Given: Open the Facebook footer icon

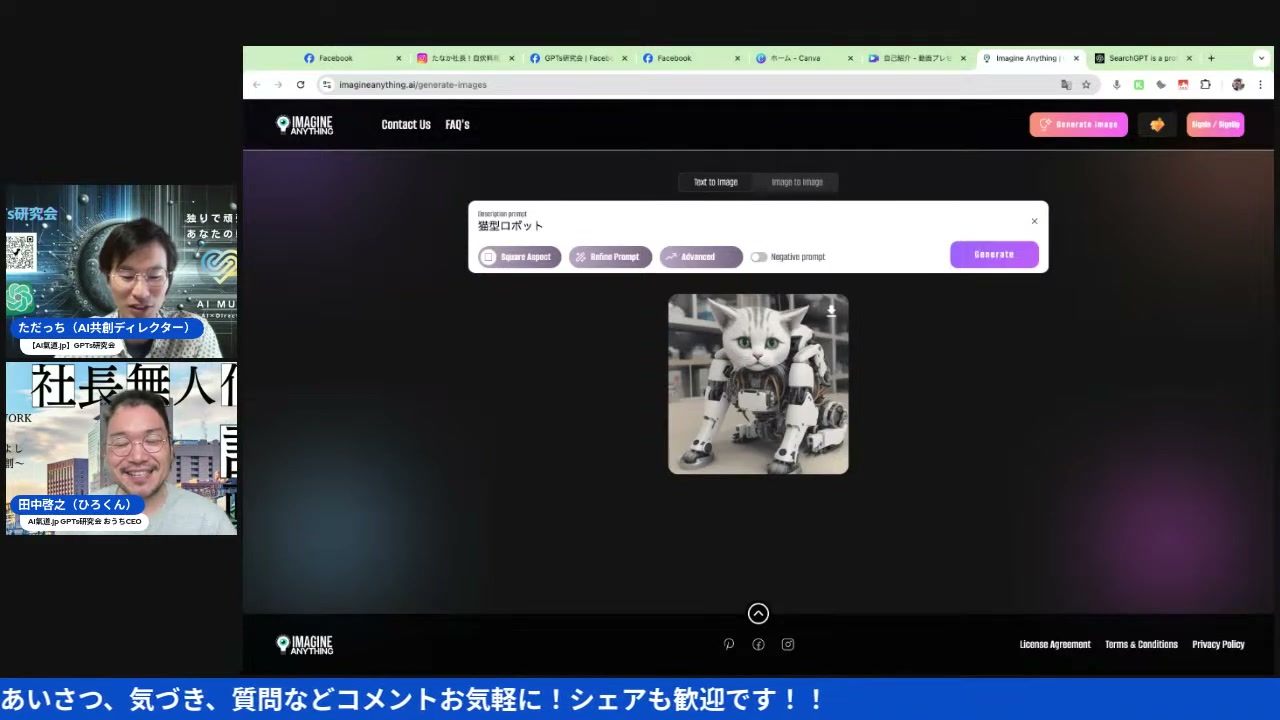Looking at the screenshot, I should (x=758, y=645).
